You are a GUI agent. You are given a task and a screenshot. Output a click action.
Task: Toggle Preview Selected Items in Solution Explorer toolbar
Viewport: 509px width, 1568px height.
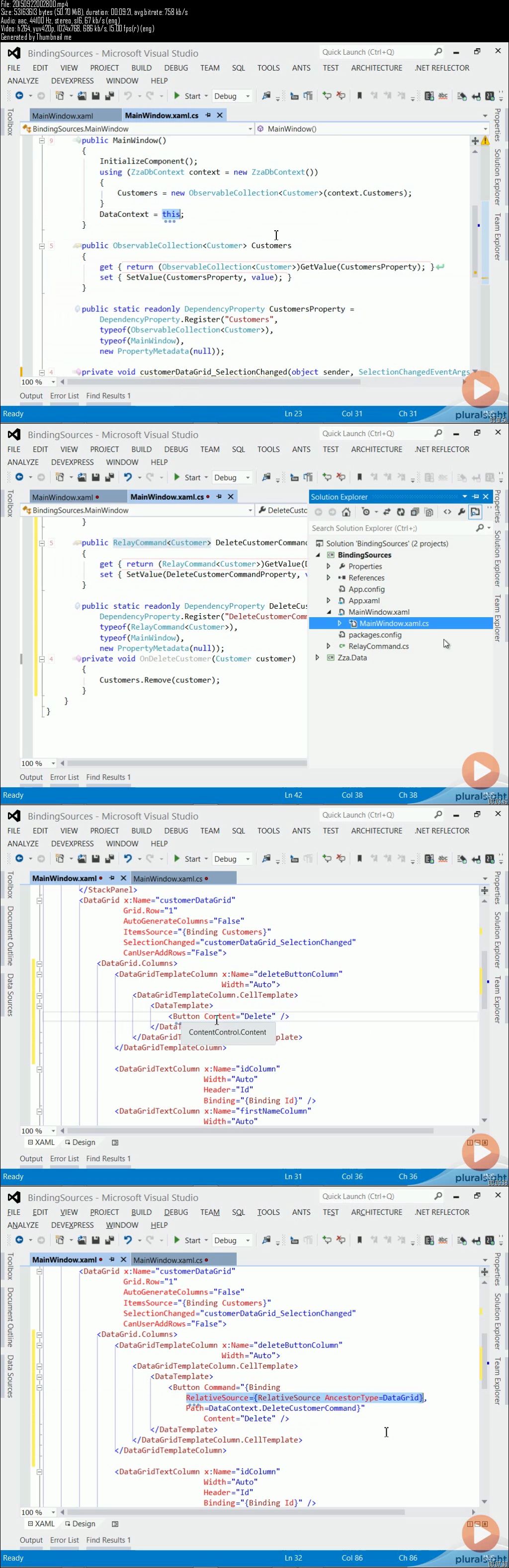[x=476, y=512]
